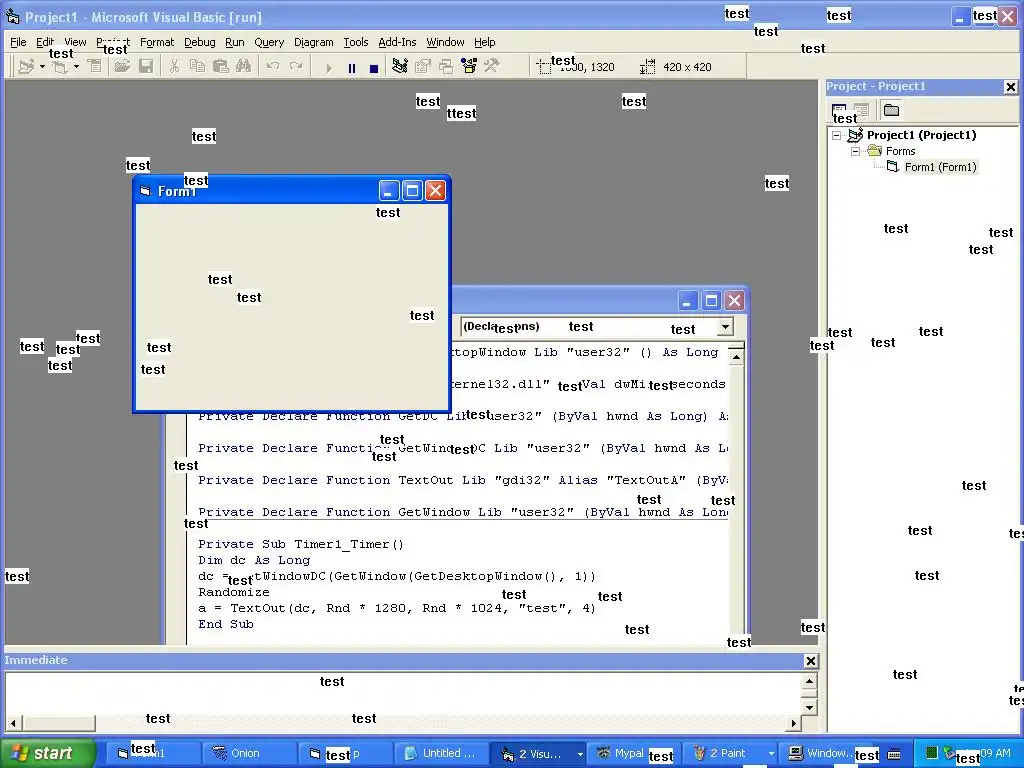
Task: Close the Project - Project1 panel
Action: click(1010, 86)
